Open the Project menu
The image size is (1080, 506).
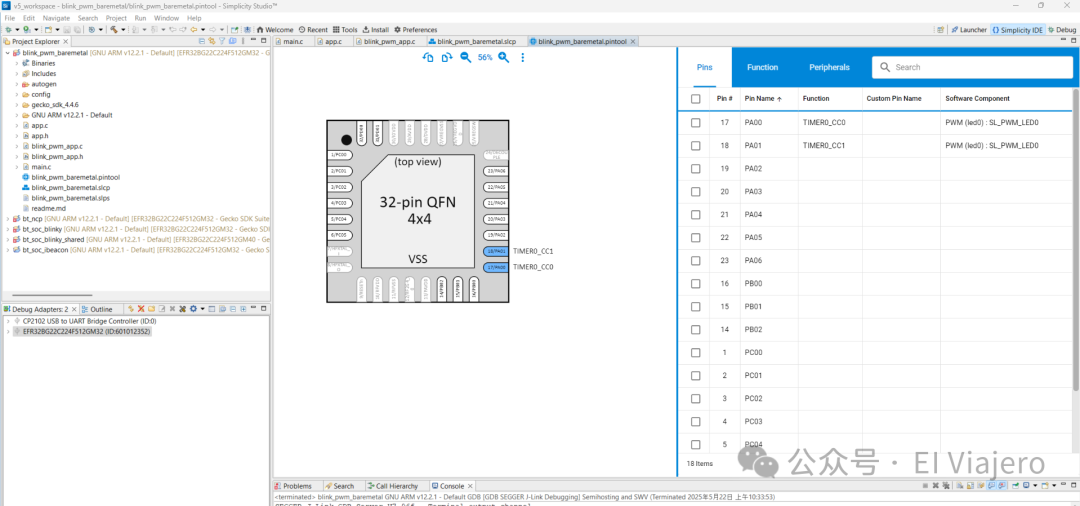point(116,18)
